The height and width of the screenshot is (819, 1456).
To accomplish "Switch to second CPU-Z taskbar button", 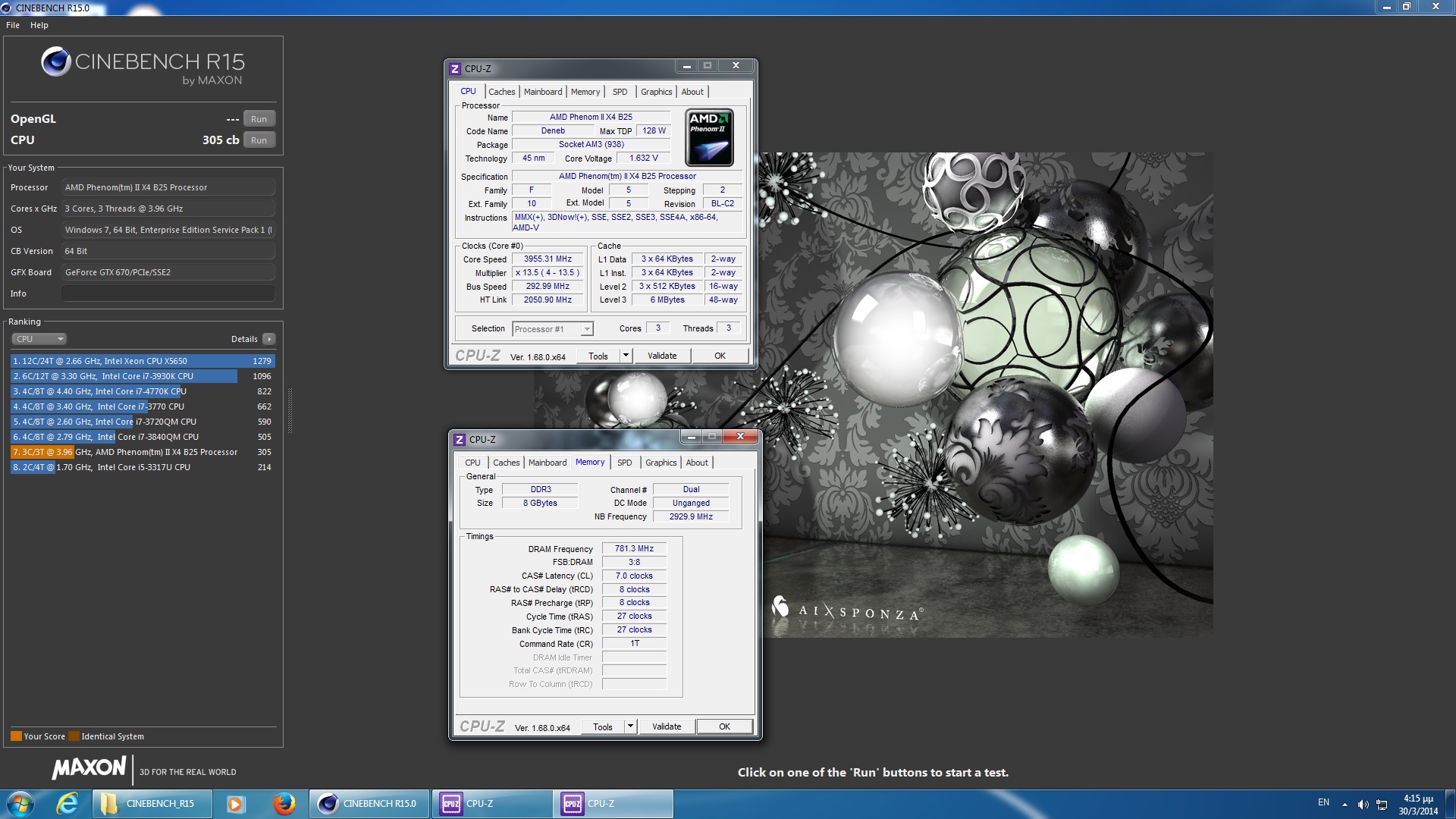I will pos(613,804).
